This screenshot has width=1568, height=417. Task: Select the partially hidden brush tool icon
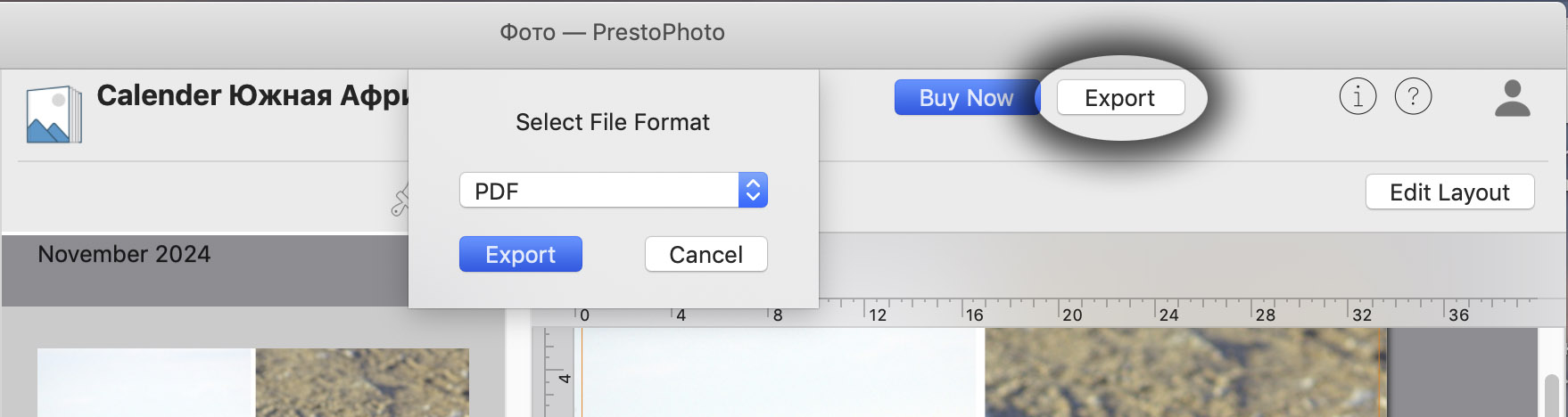tap(400, 201)
